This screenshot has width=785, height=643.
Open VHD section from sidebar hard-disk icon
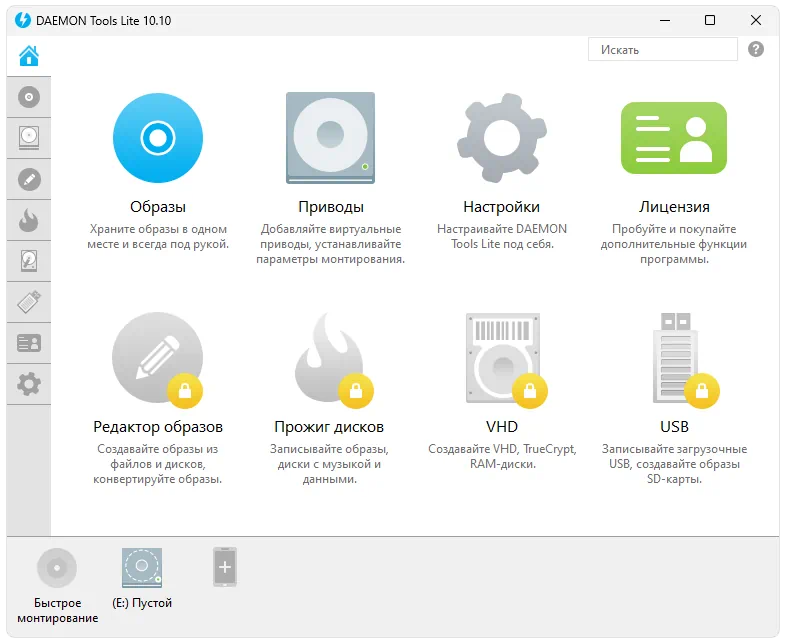coord(29,261)
